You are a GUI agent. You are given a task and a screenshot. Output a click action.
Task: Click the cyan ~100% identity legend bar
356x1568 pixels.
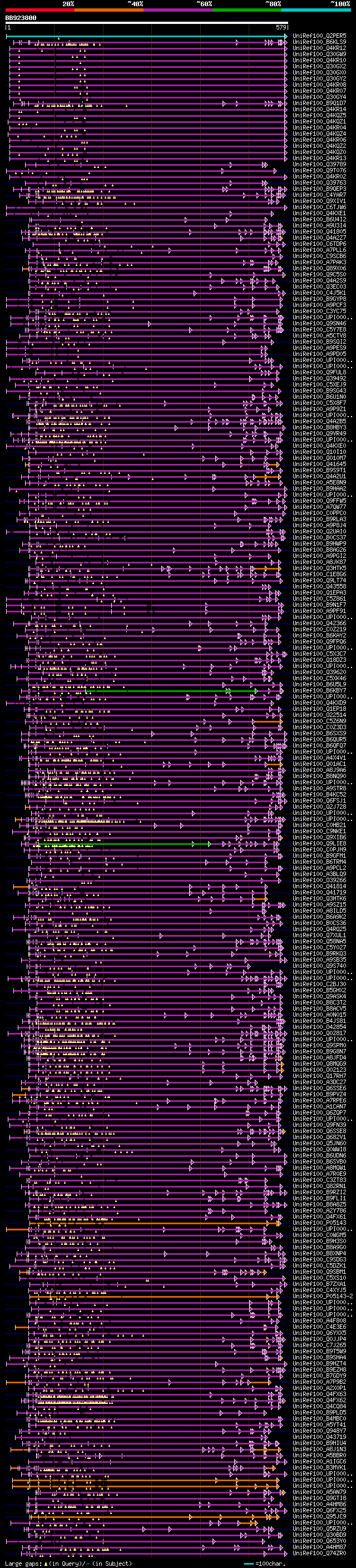[316, 11]
